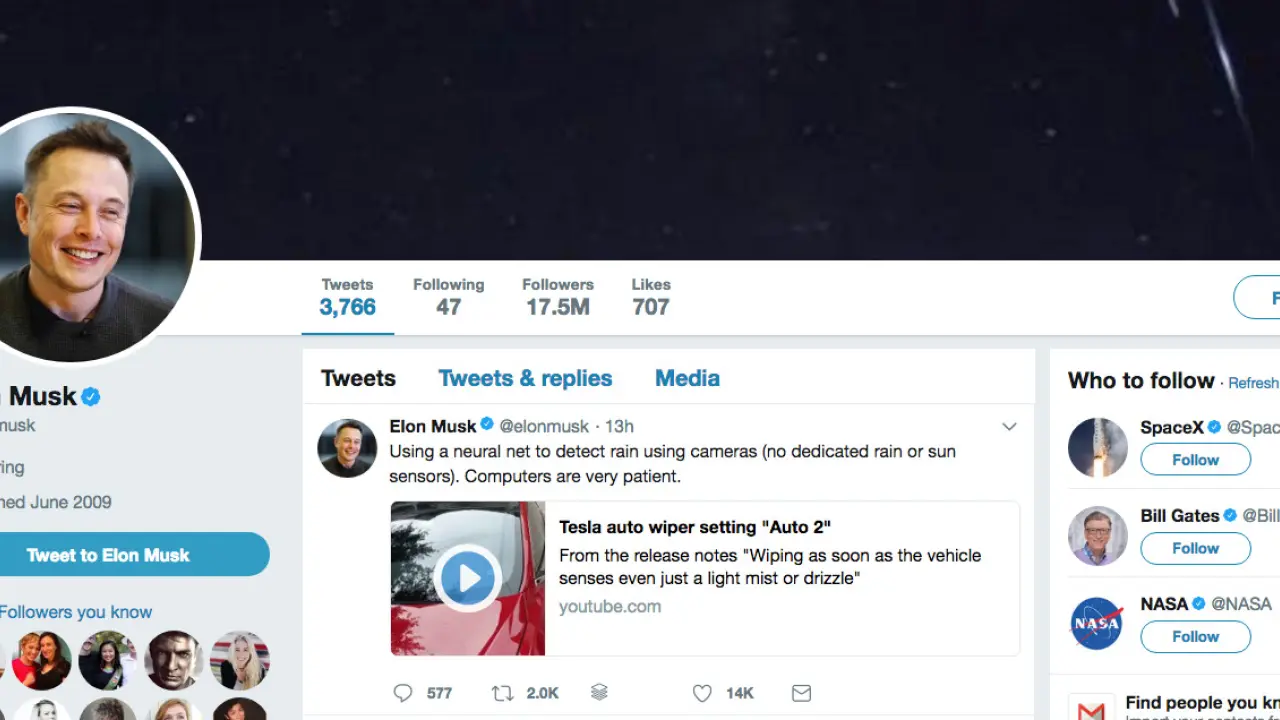The height and width of the screenshot is (720, 1280).
Task: Follow Bill Gates
Action: click(x=1195, y=548)
